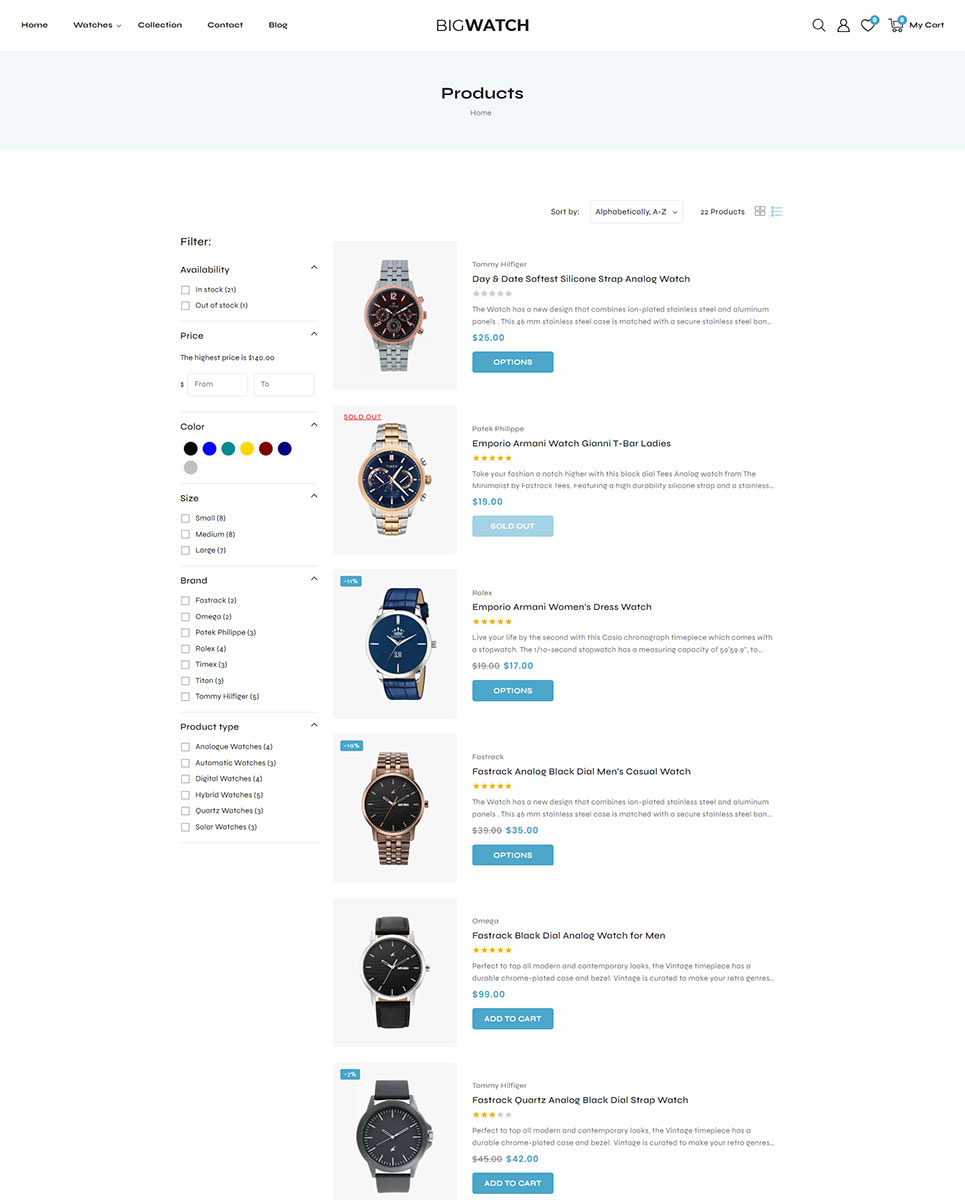Screen dimensions: 965x1200
Task: Open the wishlist heart icon
Action: pos(868,25)
